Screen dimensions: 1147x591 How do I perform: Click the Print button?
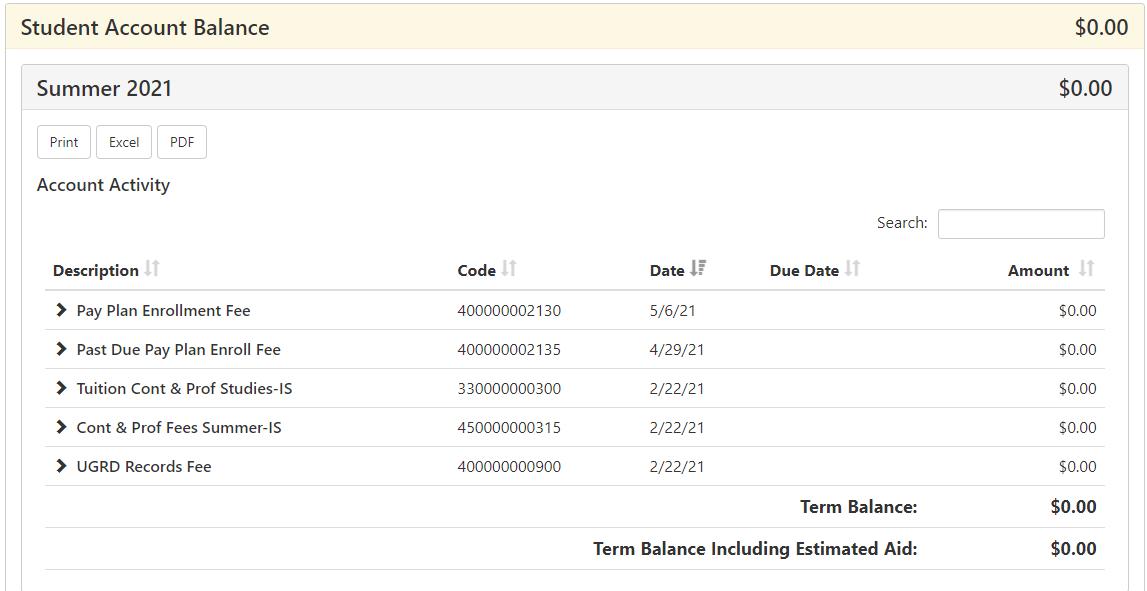point(64,142)
